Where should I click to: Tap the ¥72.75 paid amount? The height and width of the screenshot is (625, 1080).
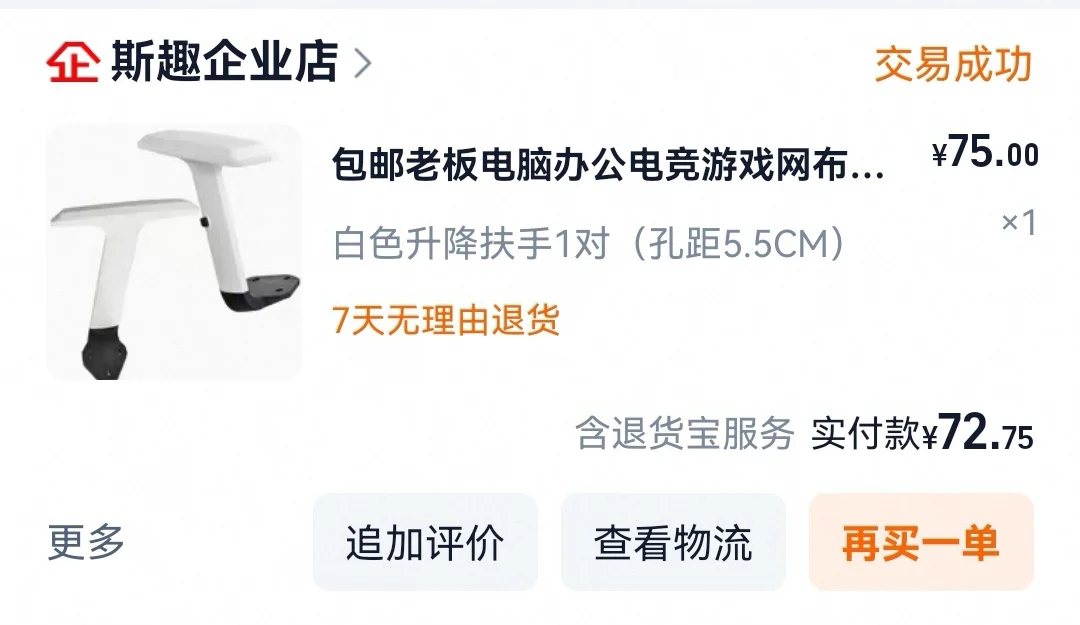(978, 433)
